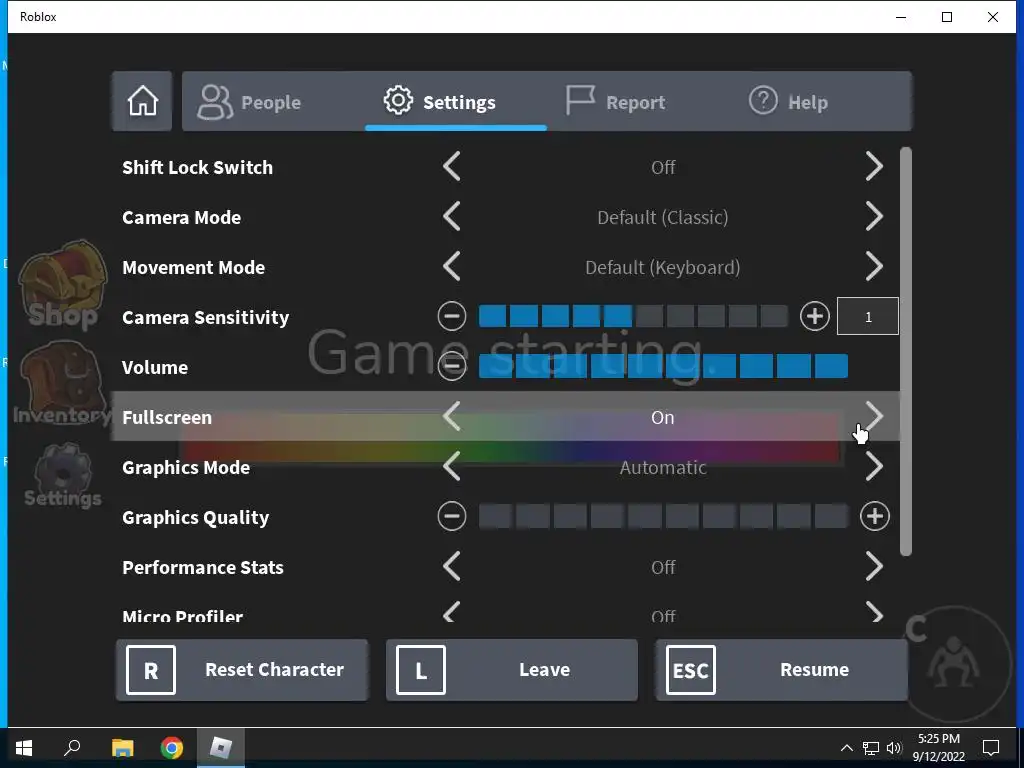Previous option for Camera Mode

click(x=452, y=216)
